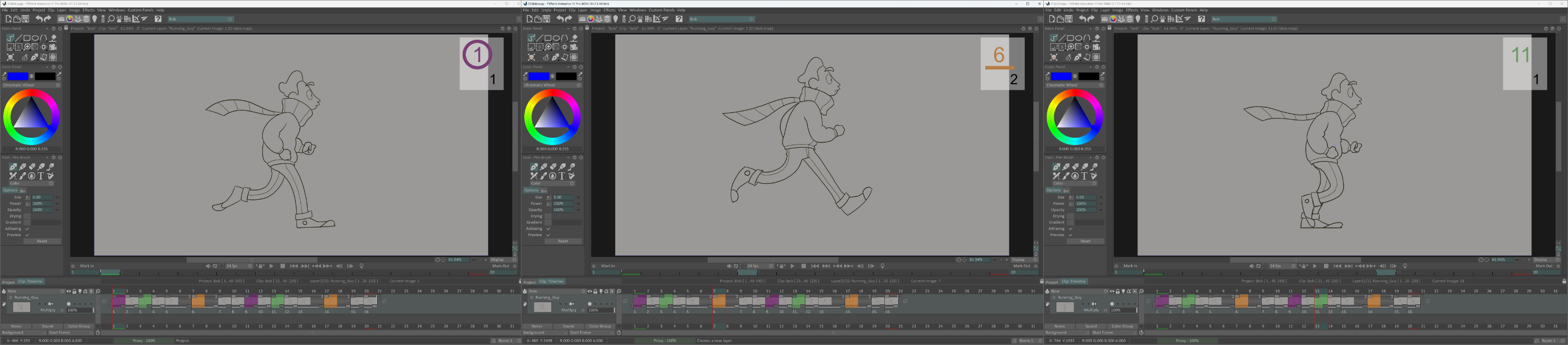This screenshot has height=345, width=1568.
Task: Click the bookmark pin icon in left playback bar
Action: point(362,266)
